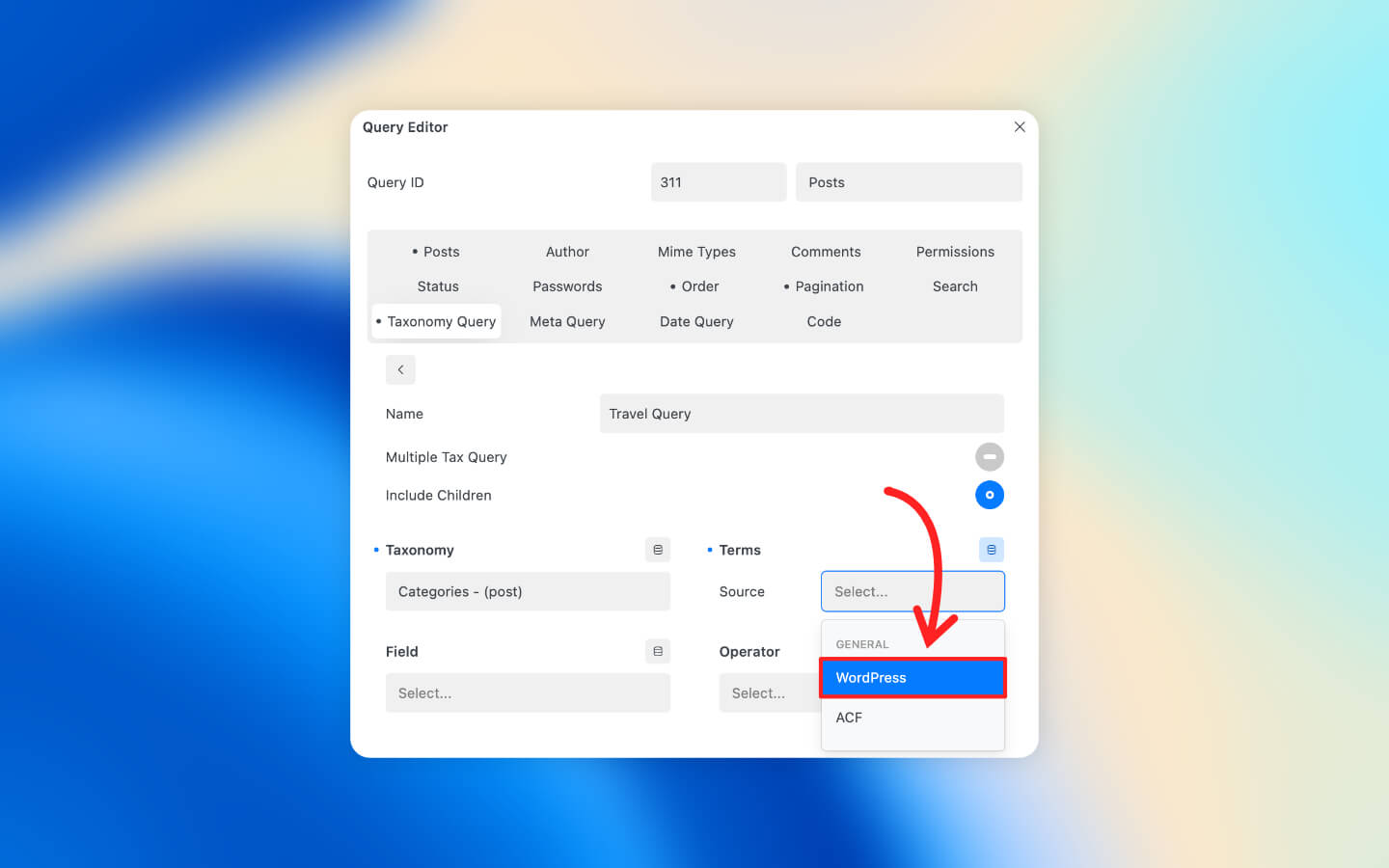Open the Categories - (post) taxonomy dropdown

528,591
